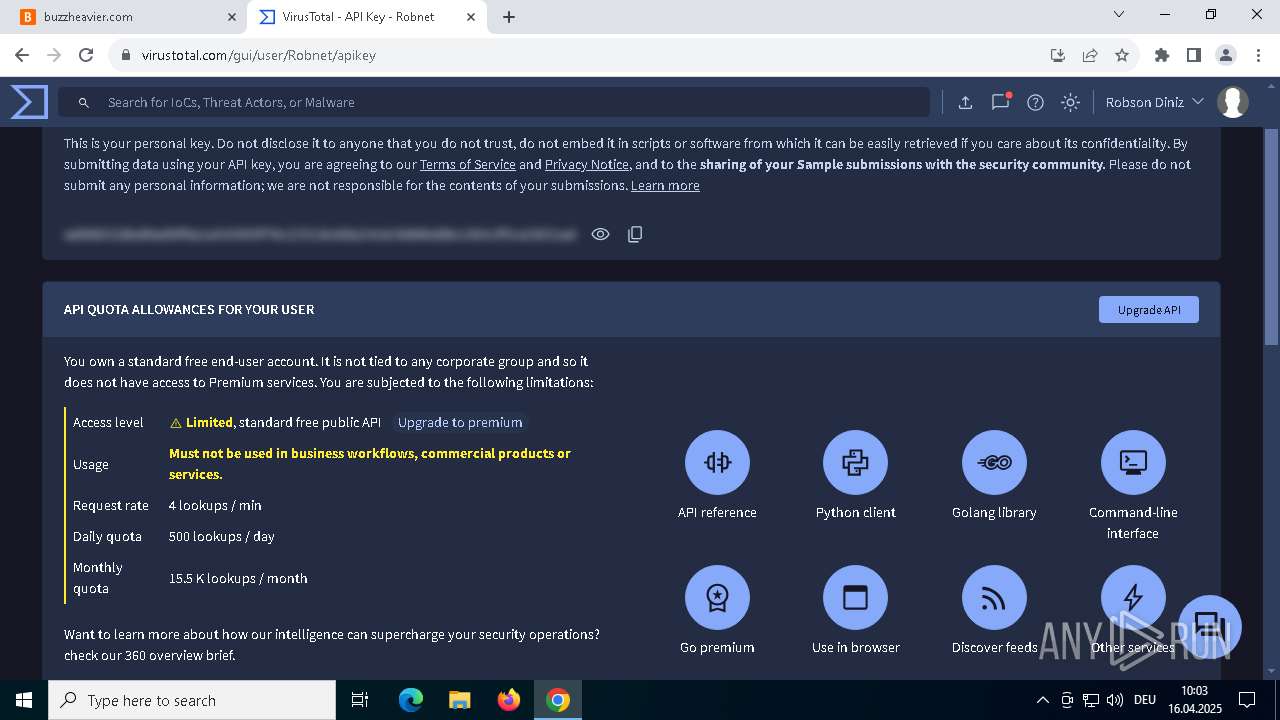This screenshot has height=720, width=1280.
Task: Expand the tab search chevron
Action: pos(1119,15)
